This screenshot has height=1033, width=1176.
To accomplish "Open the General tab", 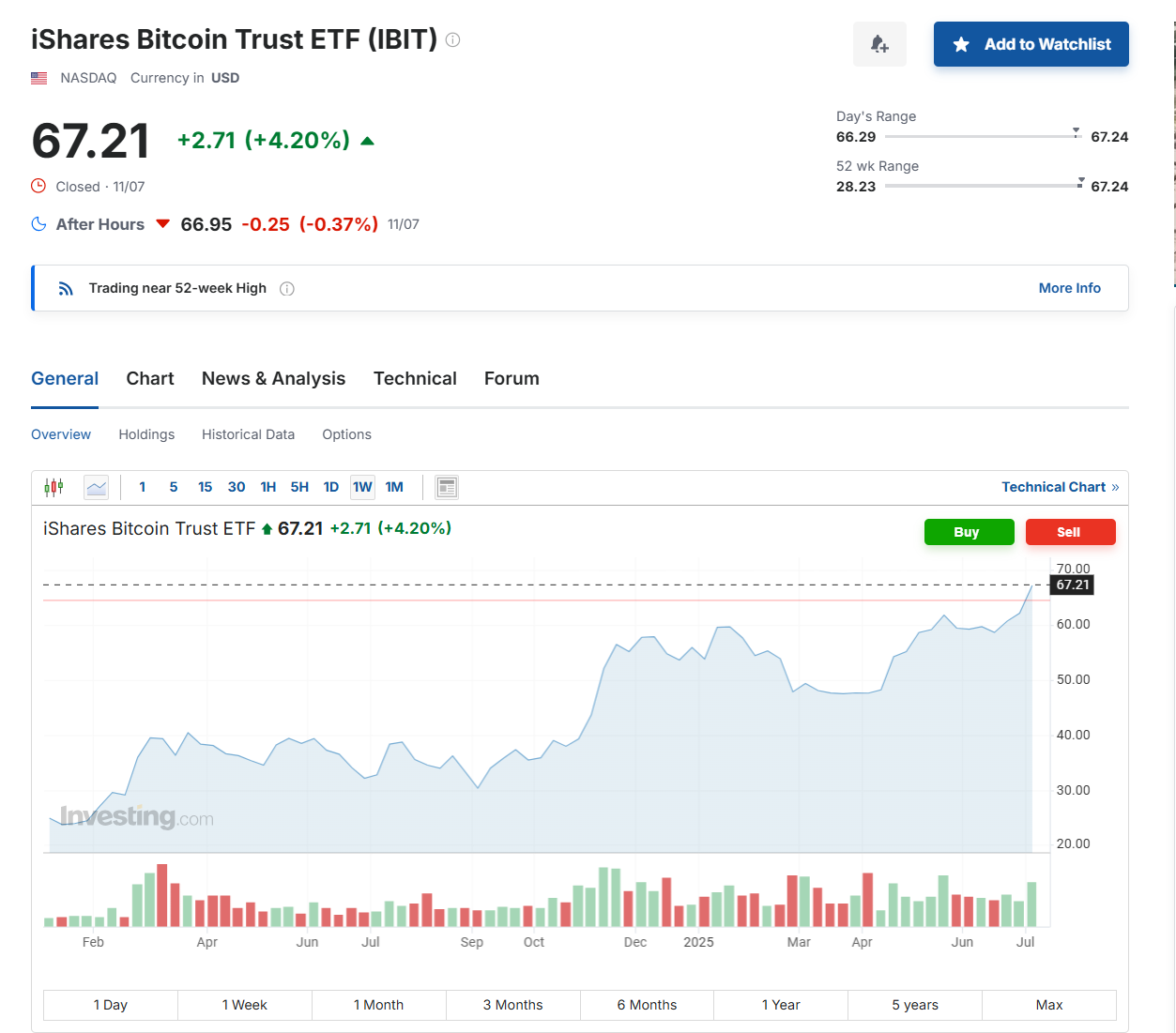I will coord(65,379).
